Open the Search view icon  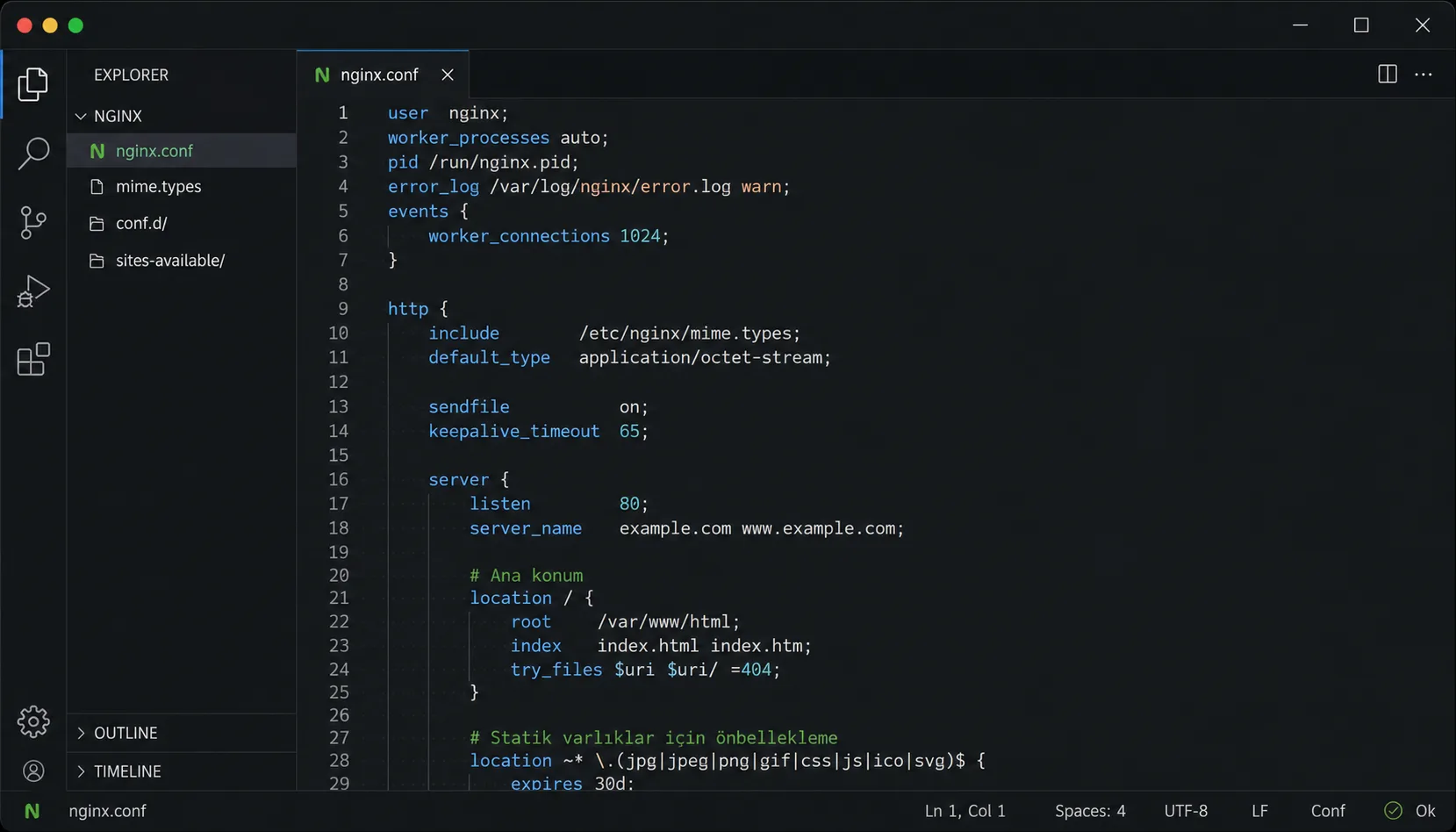33,153
